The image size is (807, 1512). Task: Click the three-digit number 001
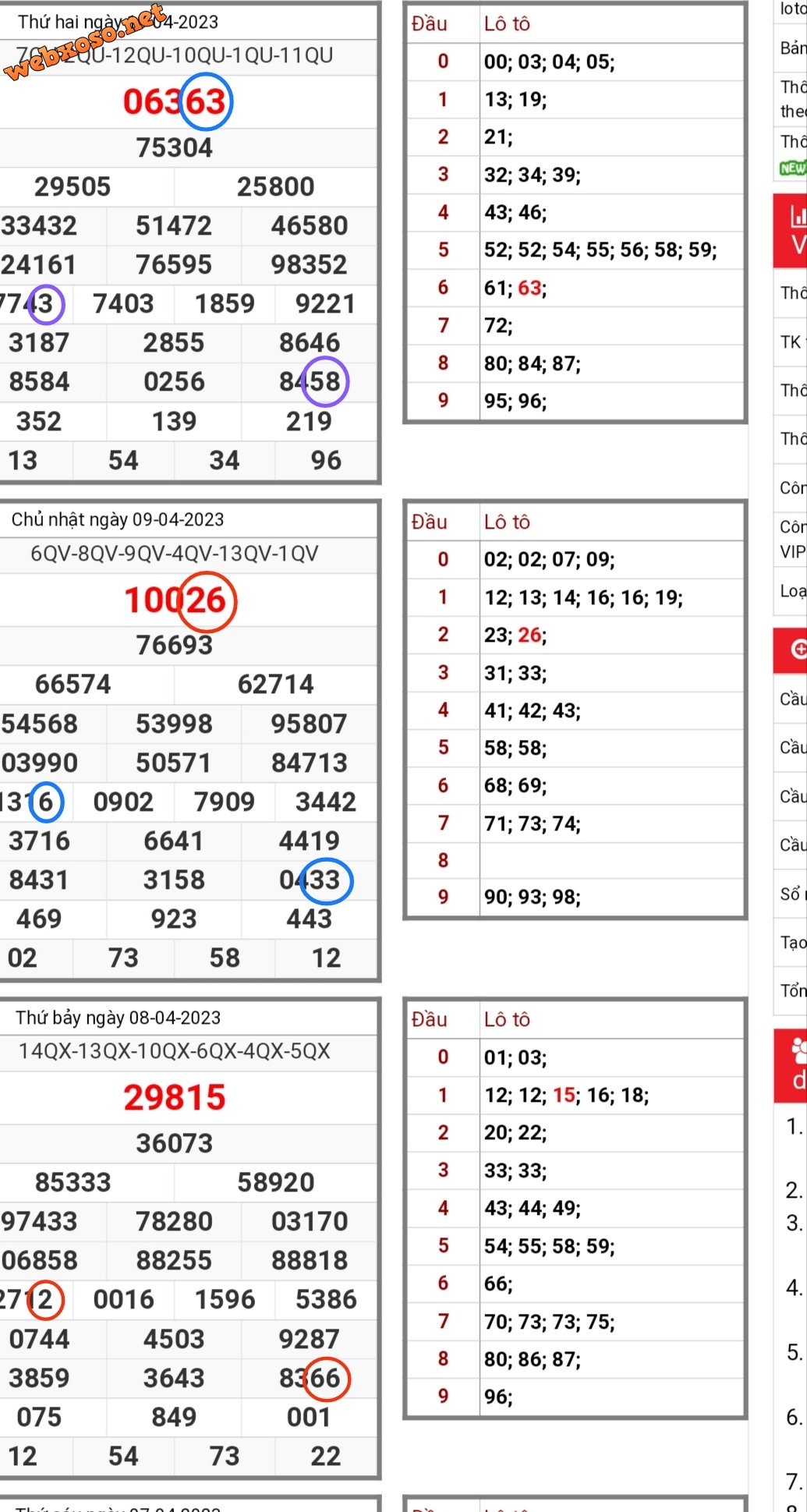coord(310,1417)
